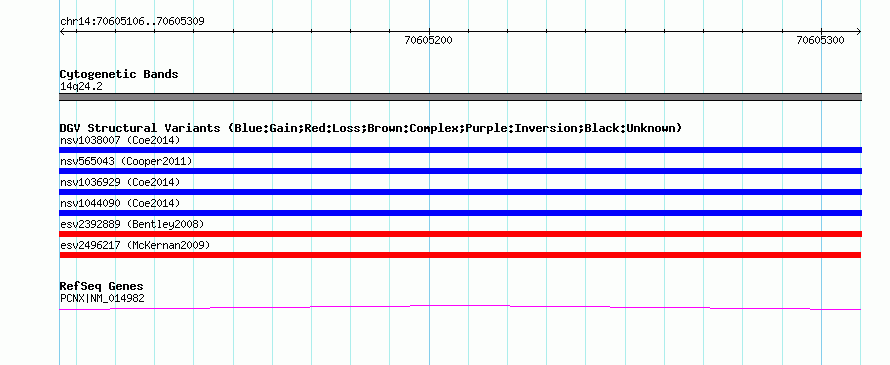Screen dimensions: 890x365
Task: Click the red loss bar for esv2392889
Action: [x=460, y=234]
